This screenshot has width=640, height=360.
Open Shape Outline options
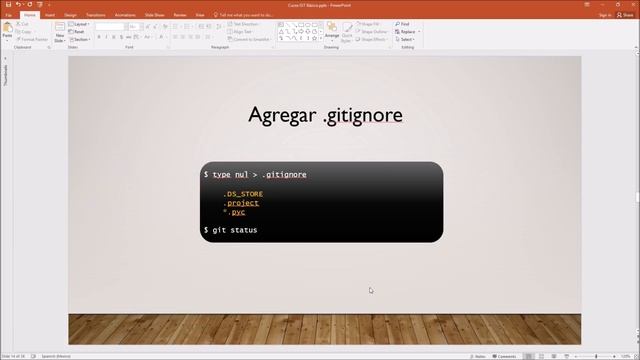coord(372,31)
